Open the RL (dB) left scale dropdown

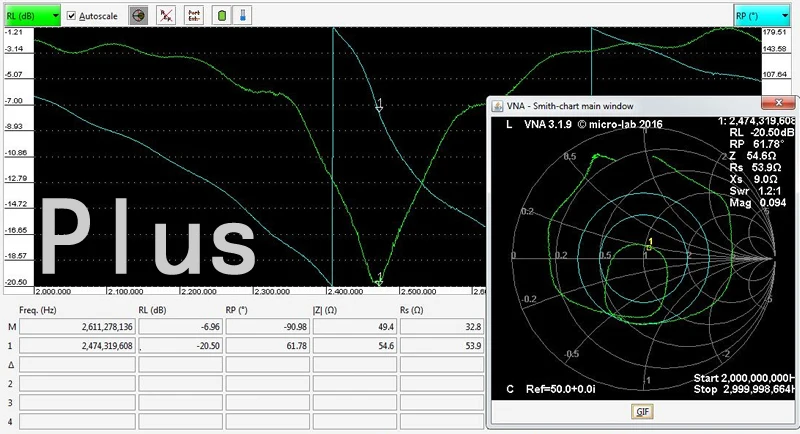click(x=32, y=16)
